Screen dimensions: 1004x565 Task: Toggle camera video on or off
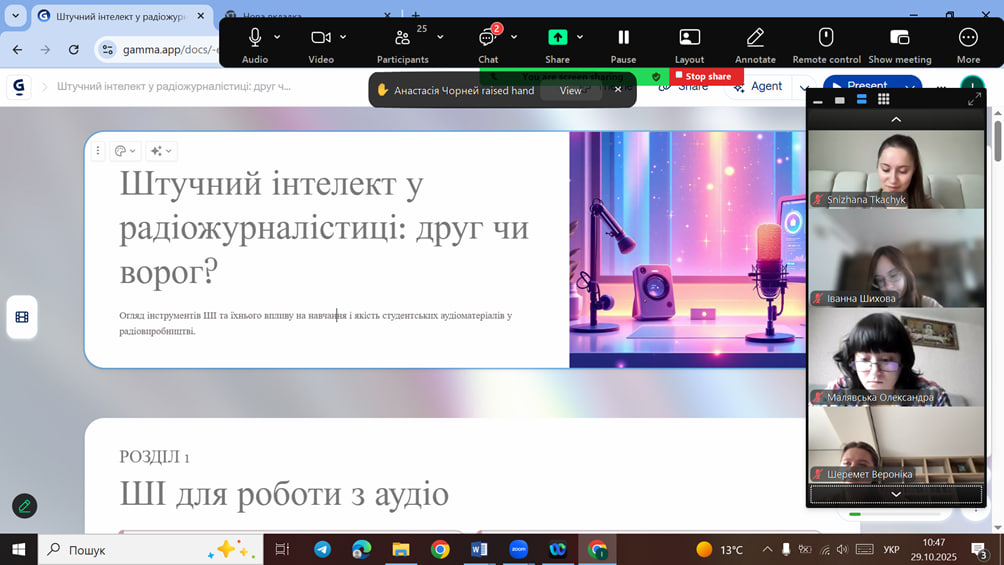320,37
